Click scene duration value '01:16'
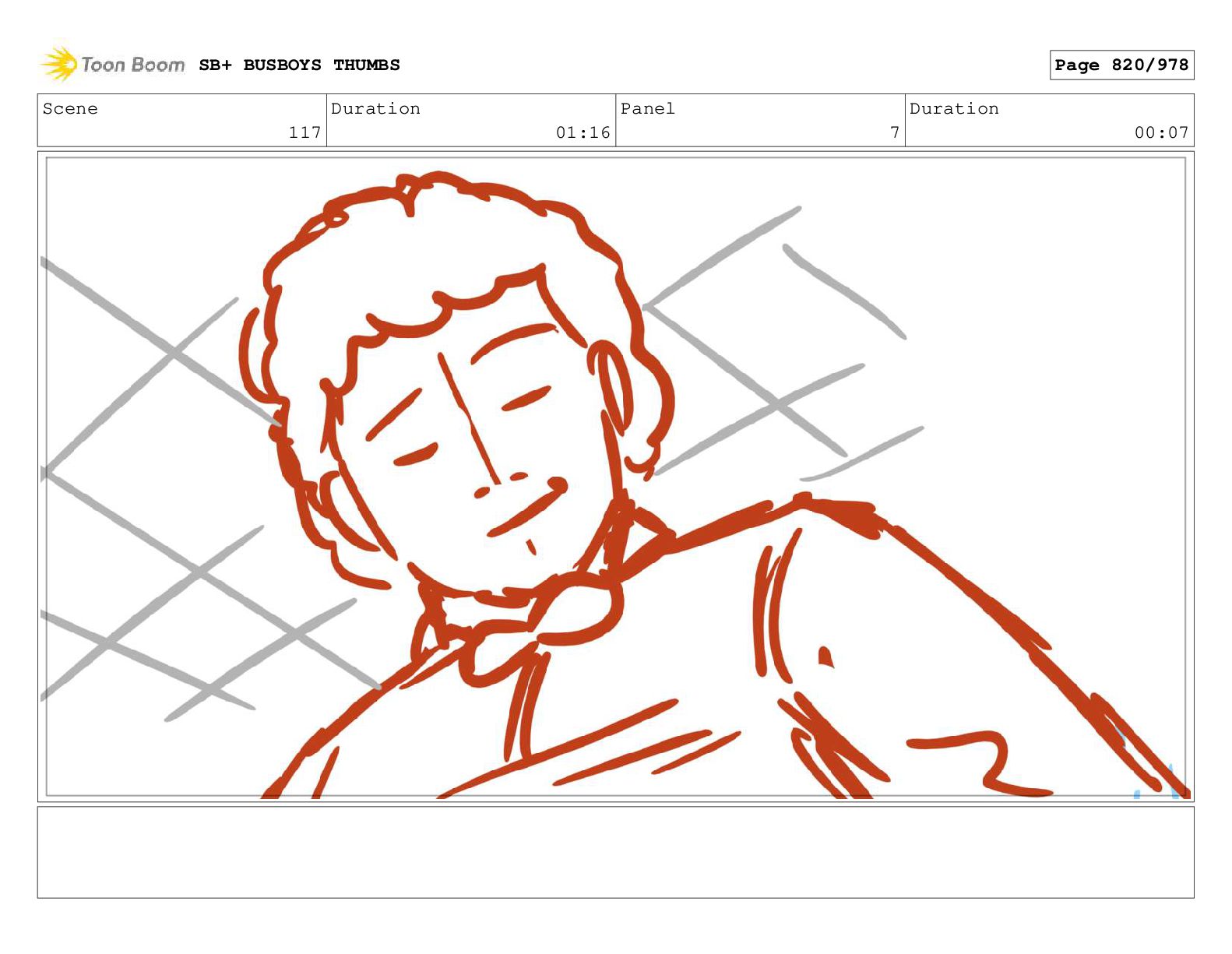 583,132
